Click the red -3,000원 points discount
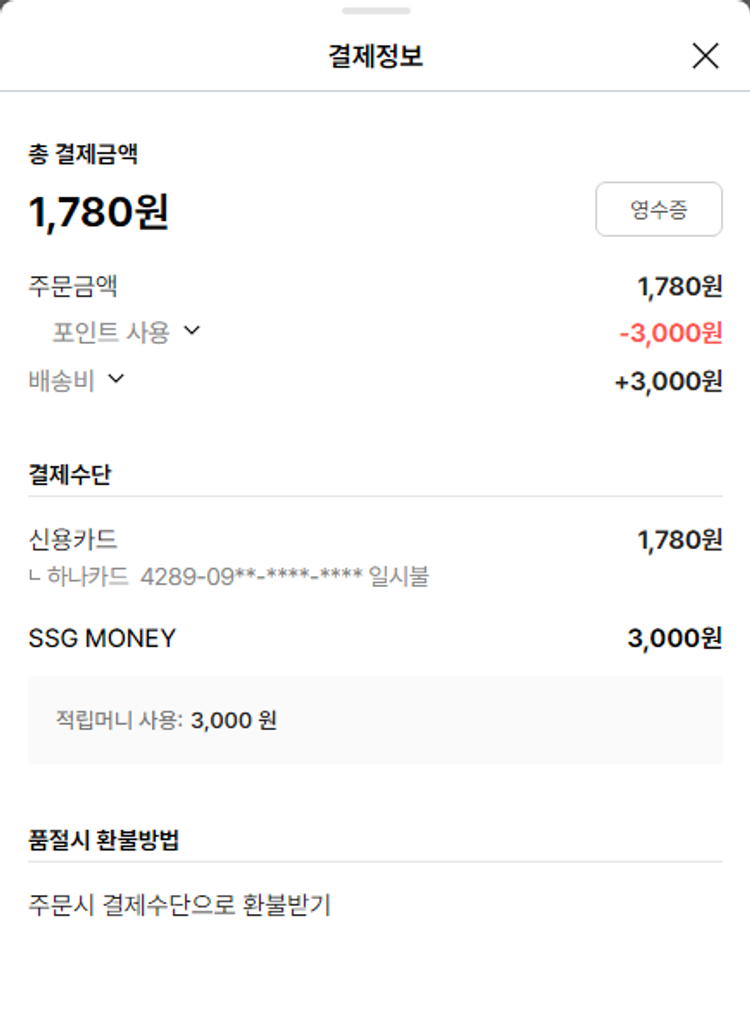 coord(670,333)
